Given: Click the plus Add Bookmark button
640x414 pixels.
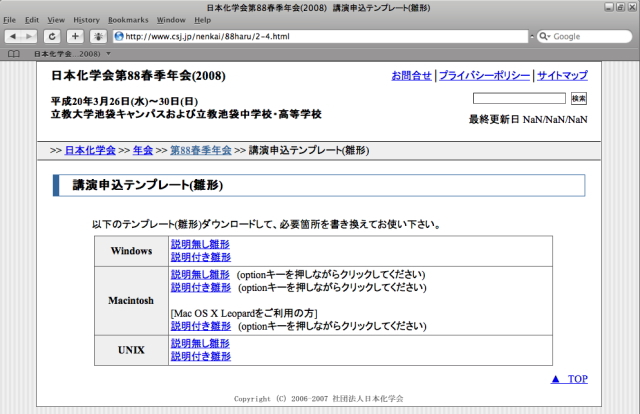Looking at the screenshot, I should pyautogui.click(x=75, y=36).
